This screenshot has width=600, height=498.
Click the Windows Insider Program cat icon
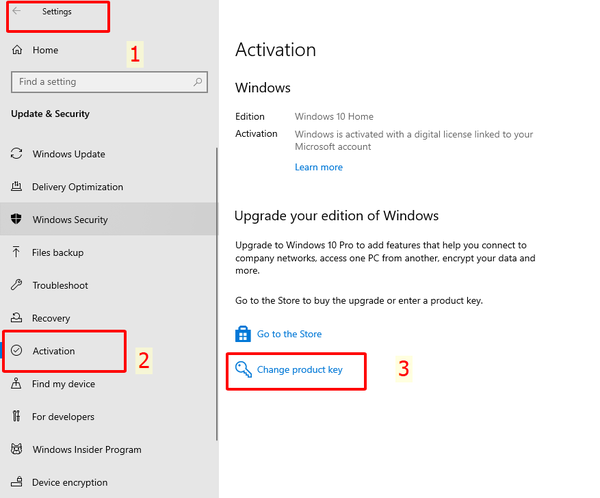point(16,449)
